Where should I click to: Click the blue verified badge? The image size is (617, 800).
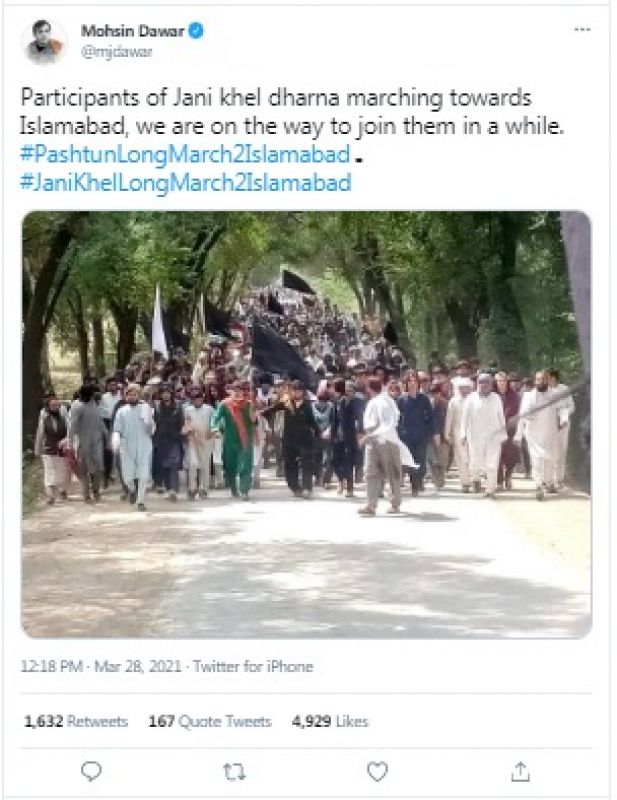[196, 31]
